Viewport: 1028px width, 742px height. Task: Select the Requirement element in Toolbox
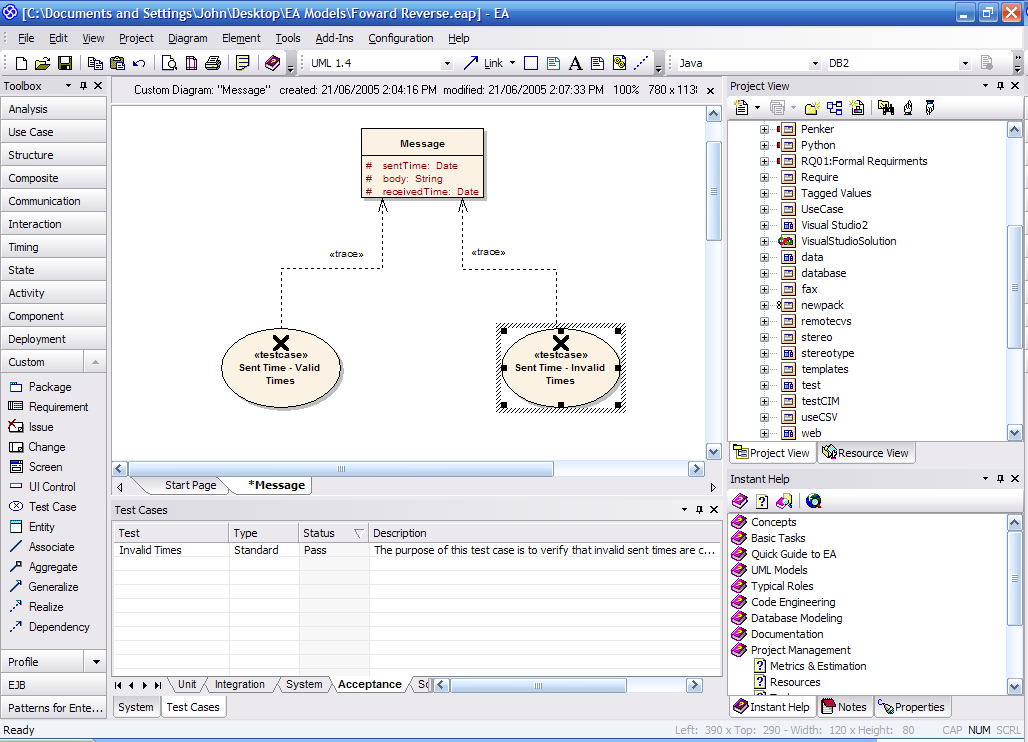click(x=58, y=407)
